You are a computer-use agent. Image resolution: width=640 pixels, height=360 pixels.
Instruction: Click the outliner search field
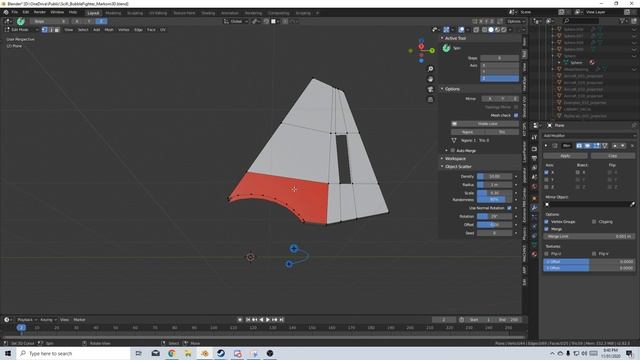[581, 21]
